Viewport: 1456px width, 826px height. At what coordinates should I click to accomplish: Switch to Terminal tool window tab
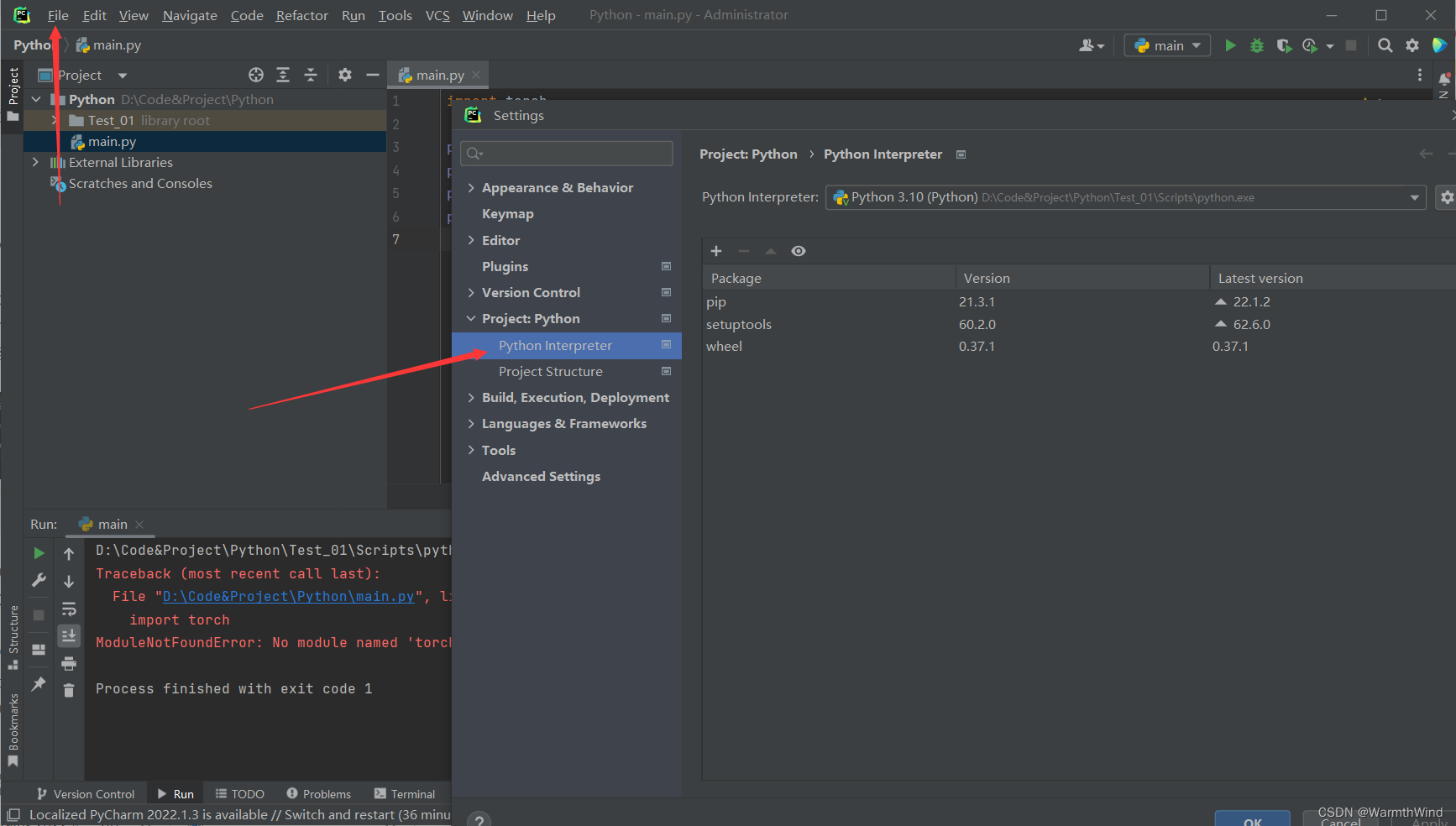point(405,794)
